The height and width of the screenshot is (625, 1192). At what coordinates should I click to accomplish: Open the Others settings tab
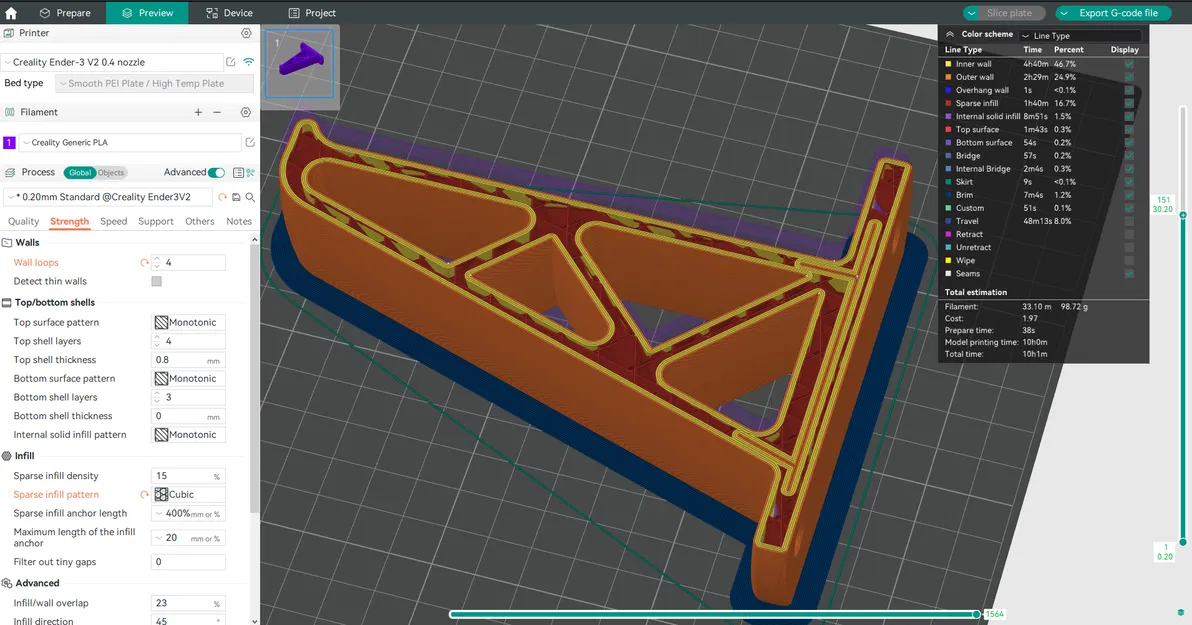pos(200,221)
